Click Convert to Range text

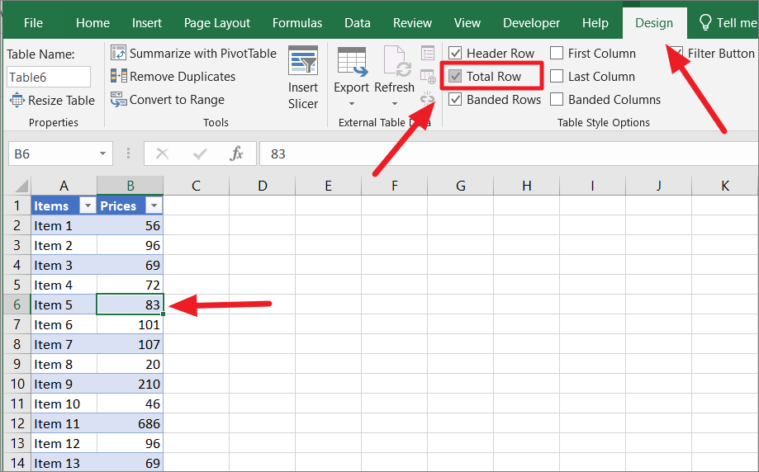[x=177, y=100]
